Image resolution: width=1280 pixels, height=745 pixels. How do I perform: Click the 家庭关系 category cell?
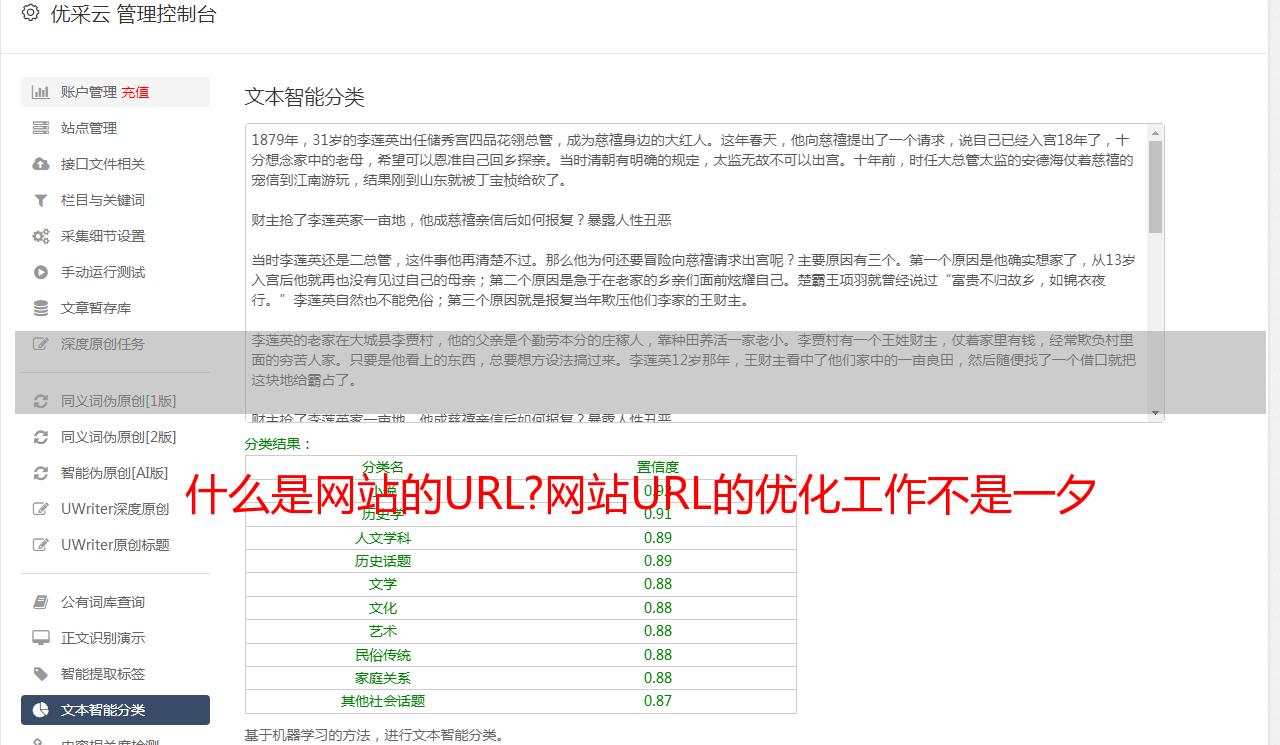[383, 678]
